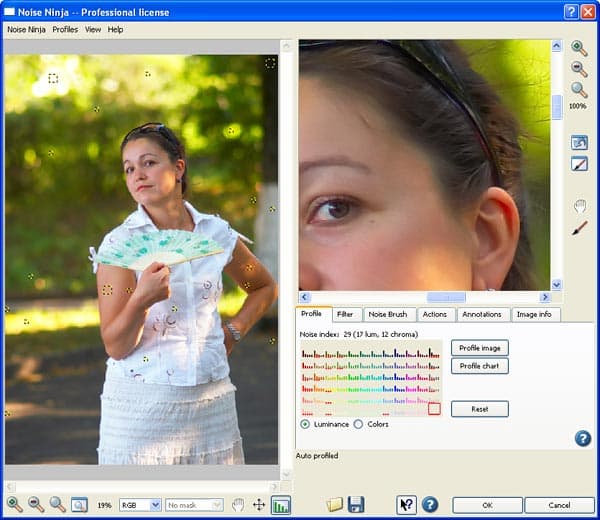Click the Profile image button
Screen dimensions: 600x520
point(479,348)
